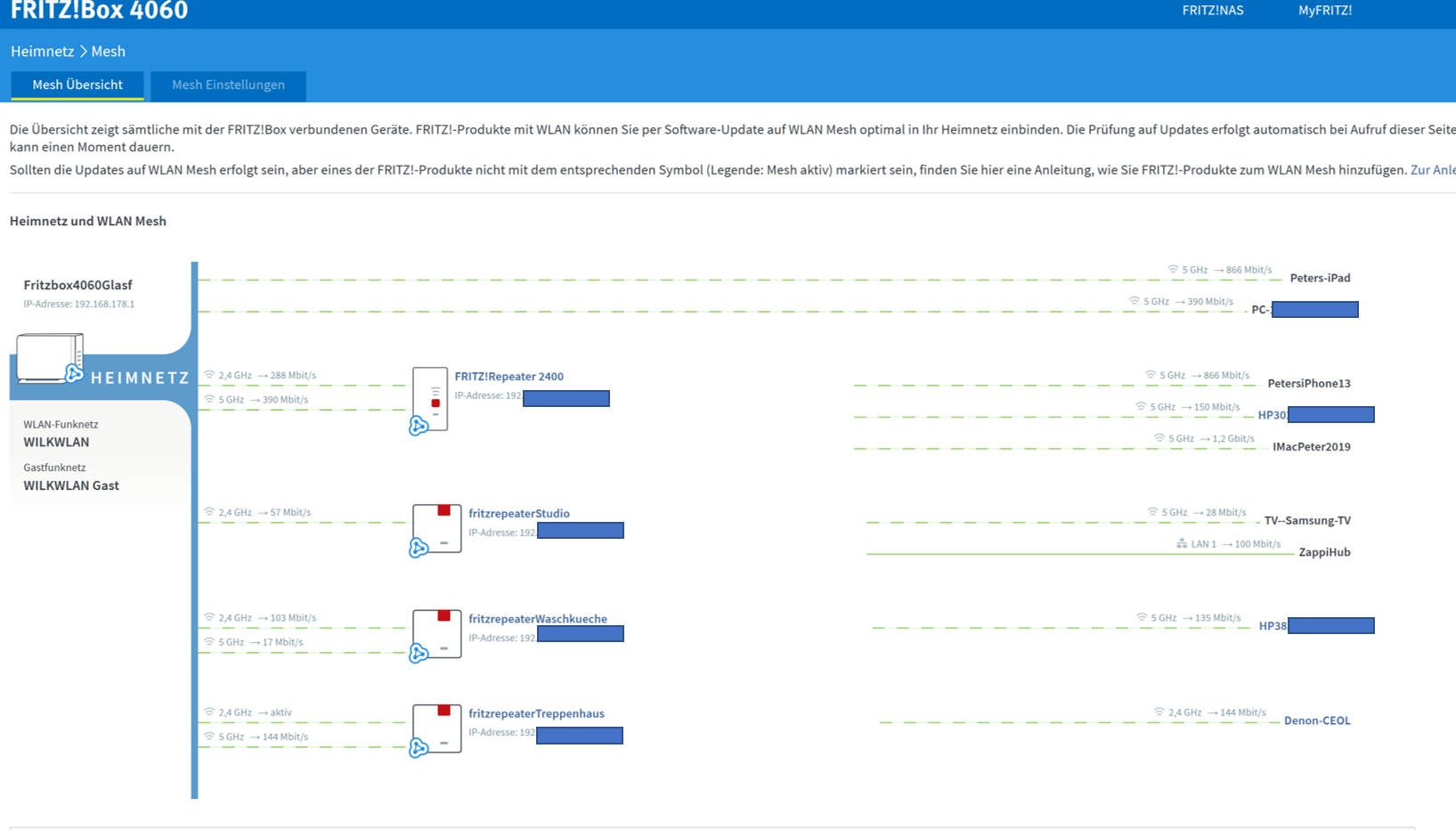The height and width of the screenshot is (830, 1456).
Task: Click the HEIMNETZ label
Action: click(140, 378)
